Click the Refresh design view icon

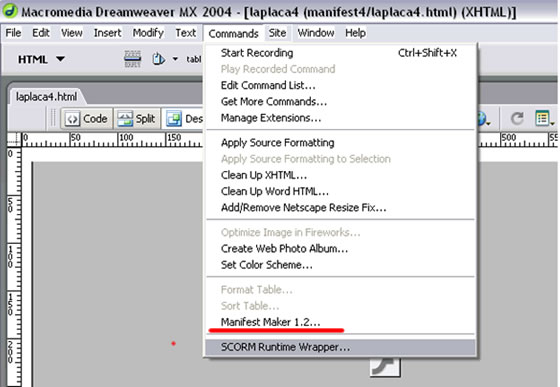click(517, 119)
